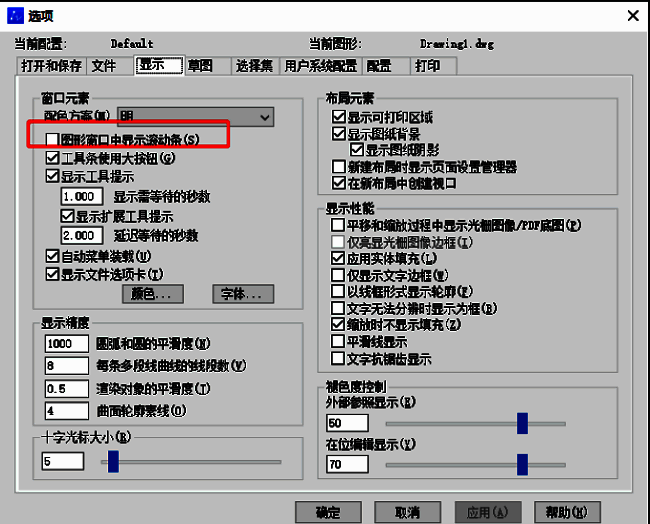This screenshot has width=650, height=524.
Task: Click the 帮助 button
Action: click(567, 512)
